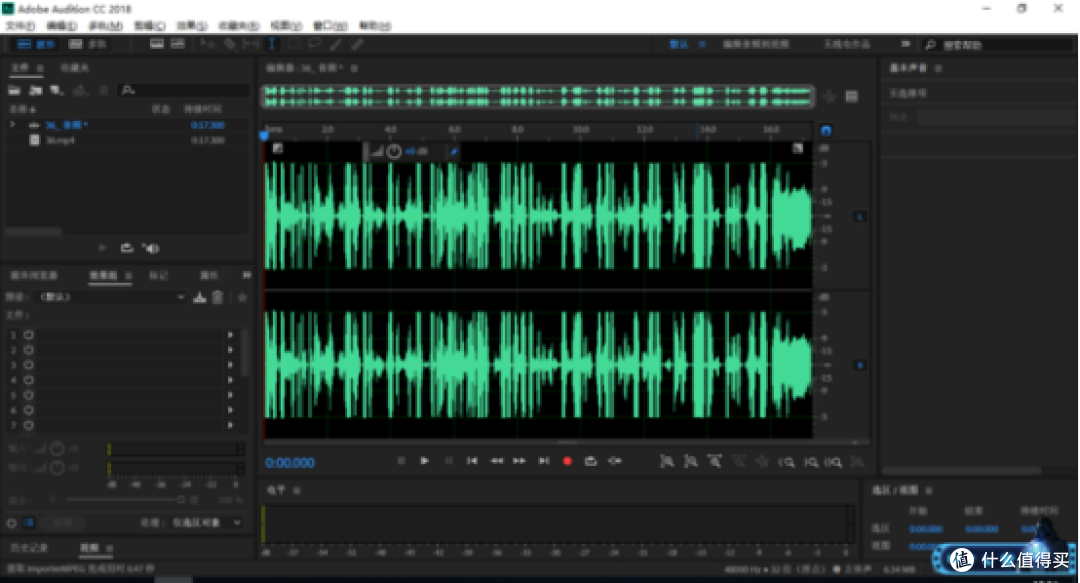Switch to the Multitrack (多轨) editor view
Viewport: 1080px width, 583px height.
(87, 44)
